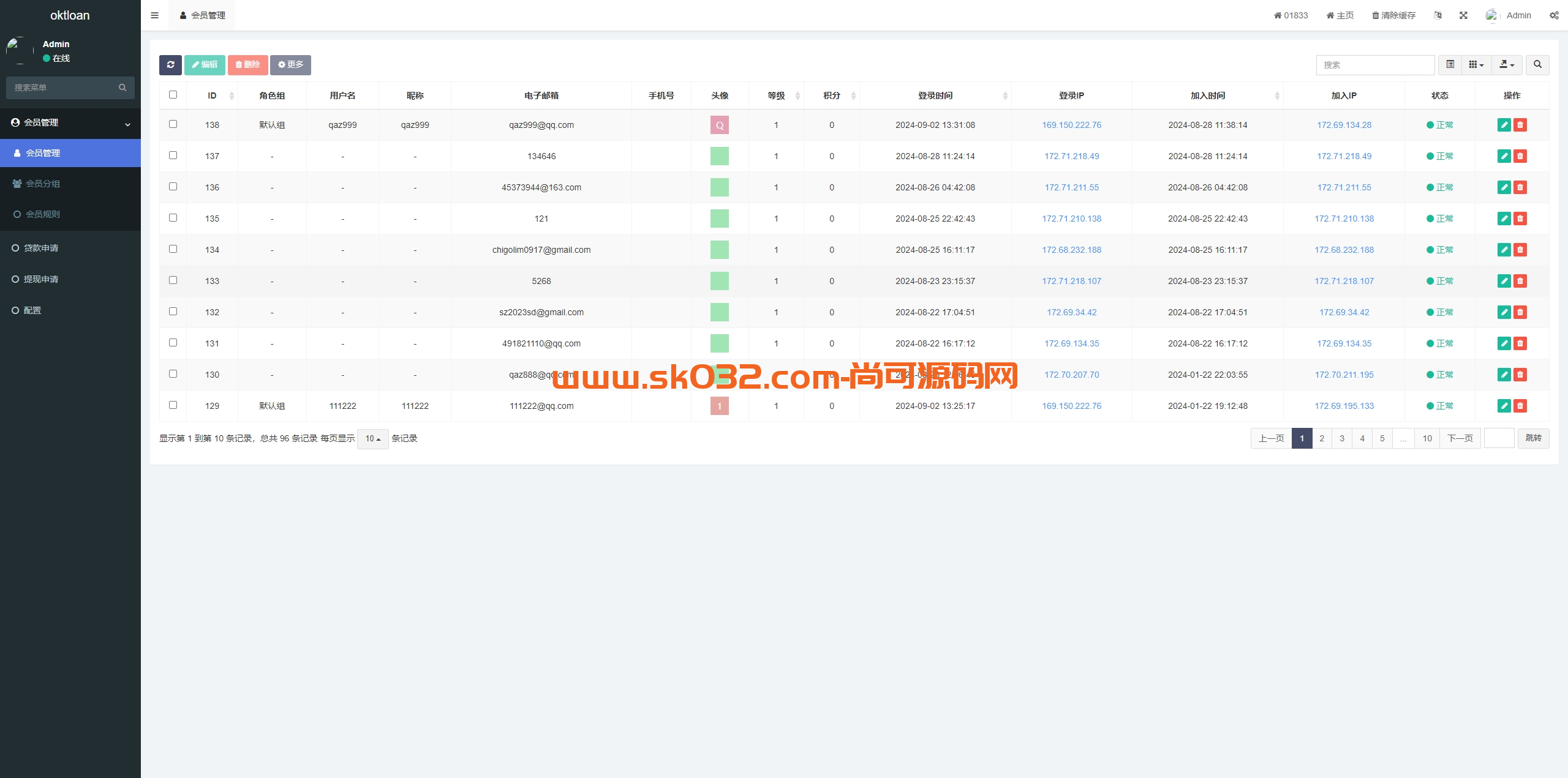This screenshot has width=1568, height=778.
Task: Sort by 积分 column header
Action: pyautogui.click(x=832, y=95)
